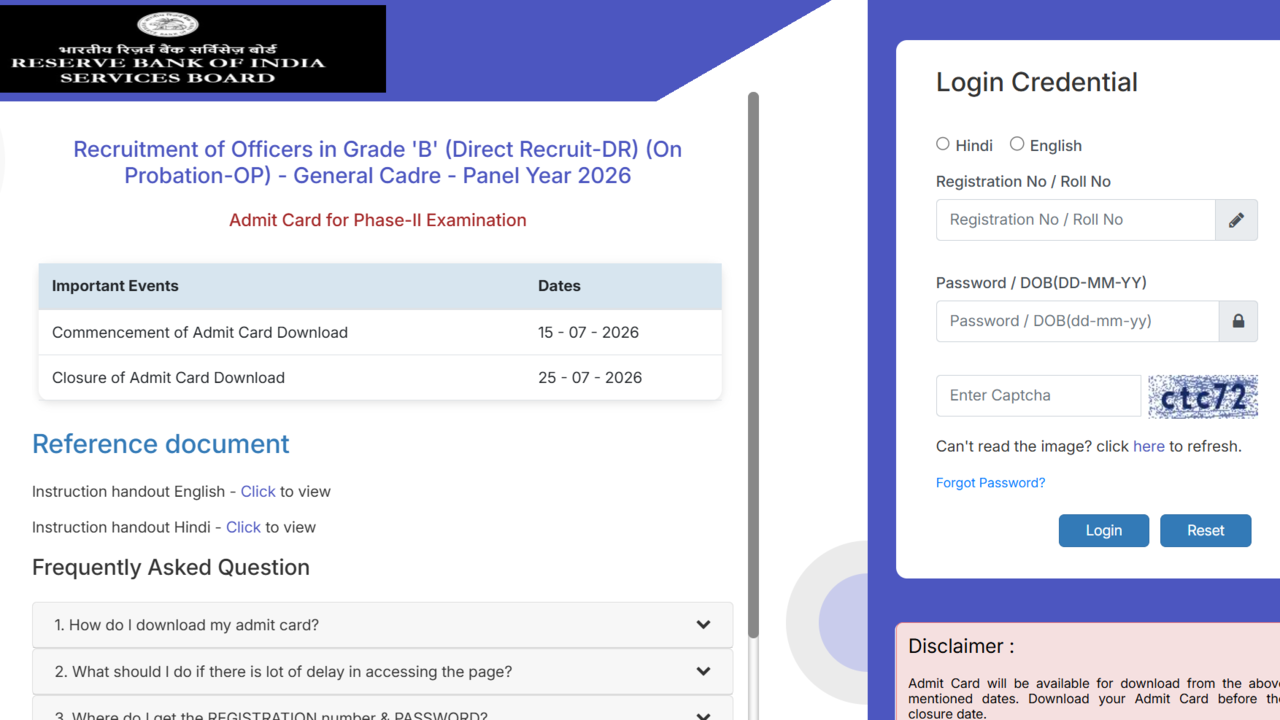
Task: Click the 'Admit Card for Phase-II Examination' text
Action: tap(378, 220)
